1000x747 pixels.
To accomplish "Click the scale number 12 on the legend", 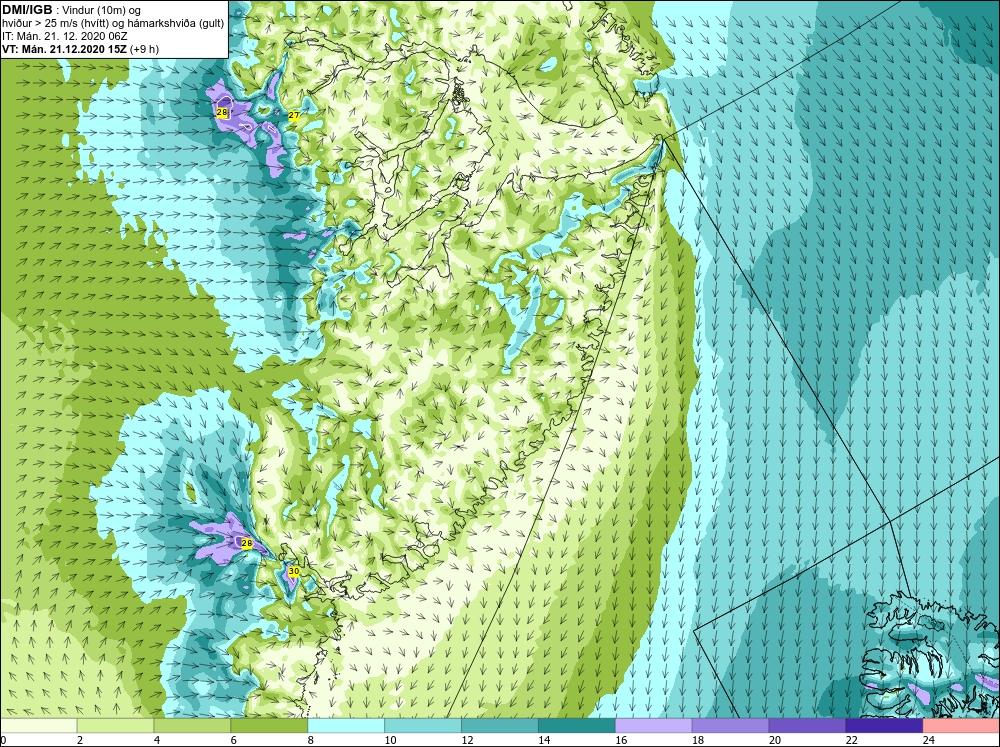I will 467,740.
